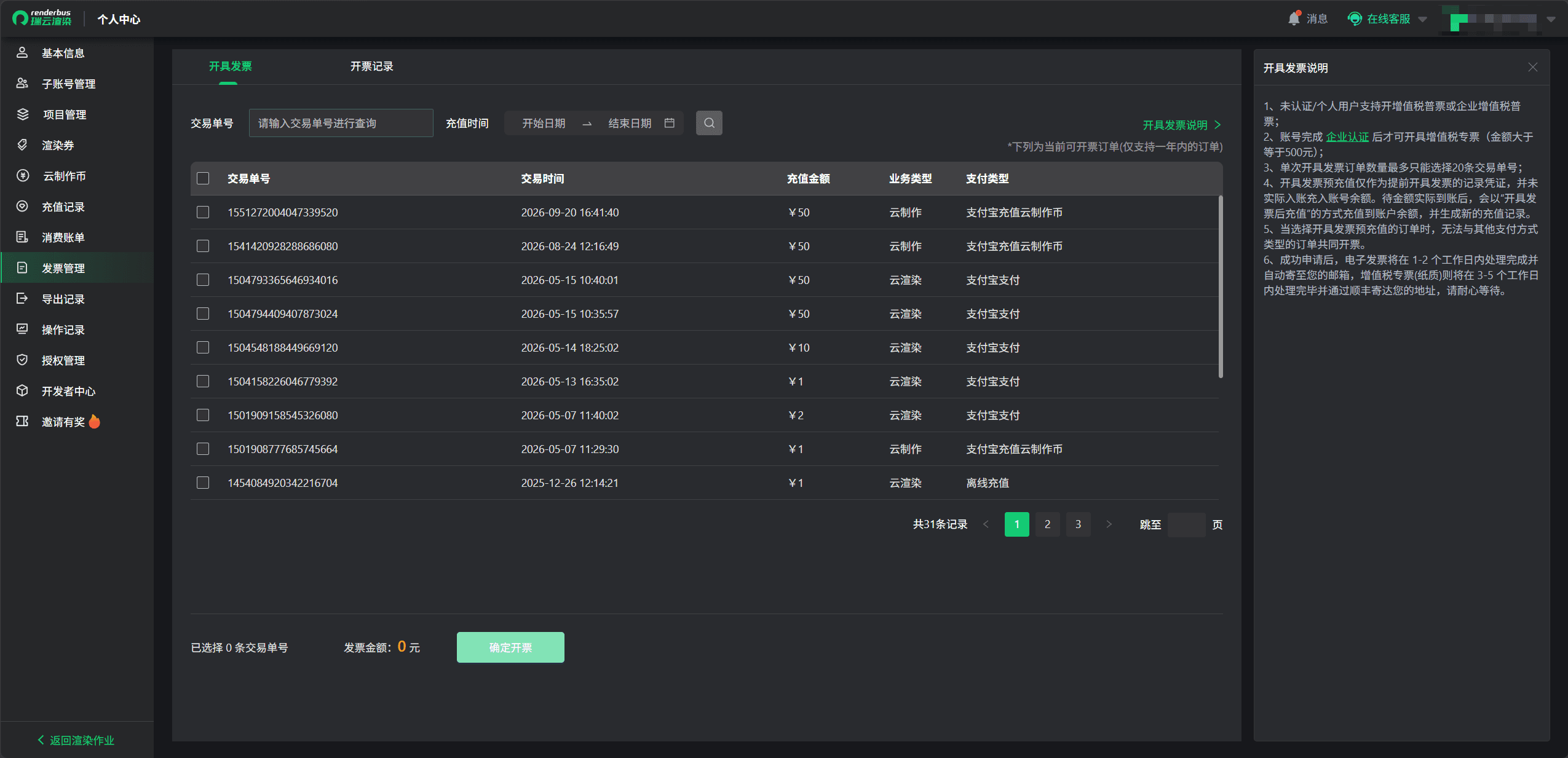Open the 开发者中心 cube icon
The width and height of the screenshot is (1568, 758).
(x=22, y=391)
